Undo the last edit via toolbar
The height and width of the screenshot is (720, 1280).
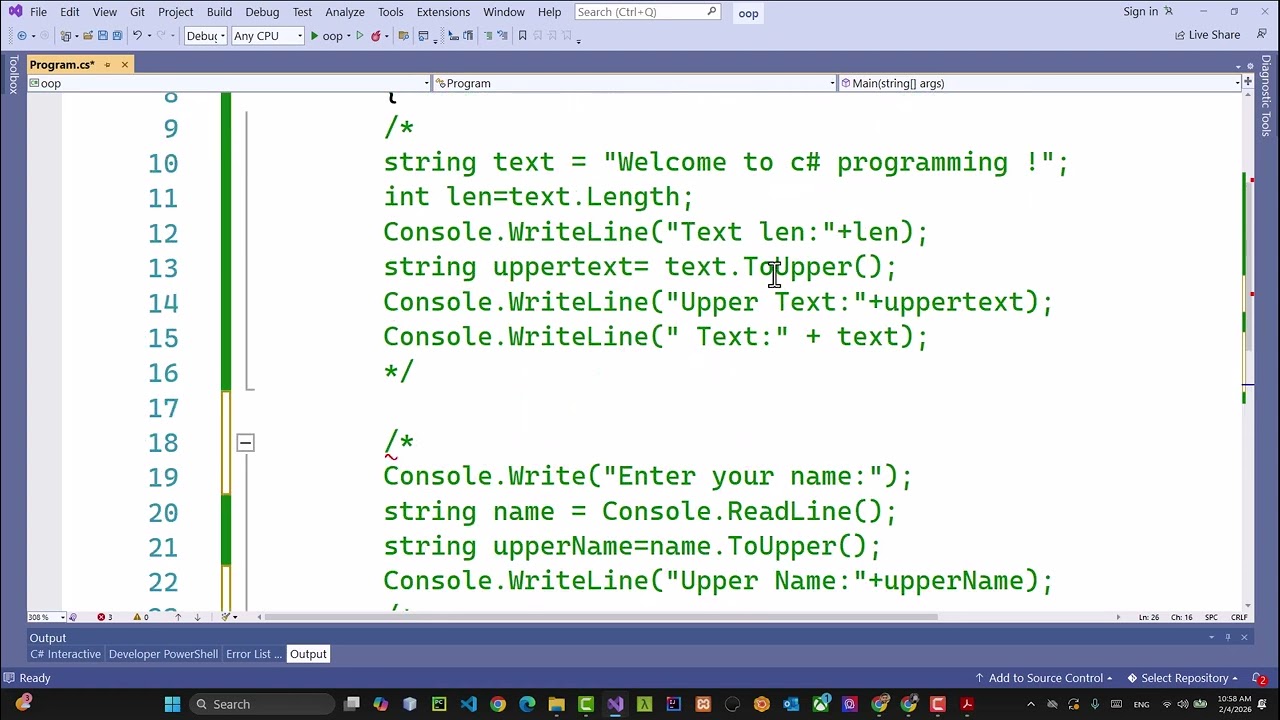click(x=137, y=36)
